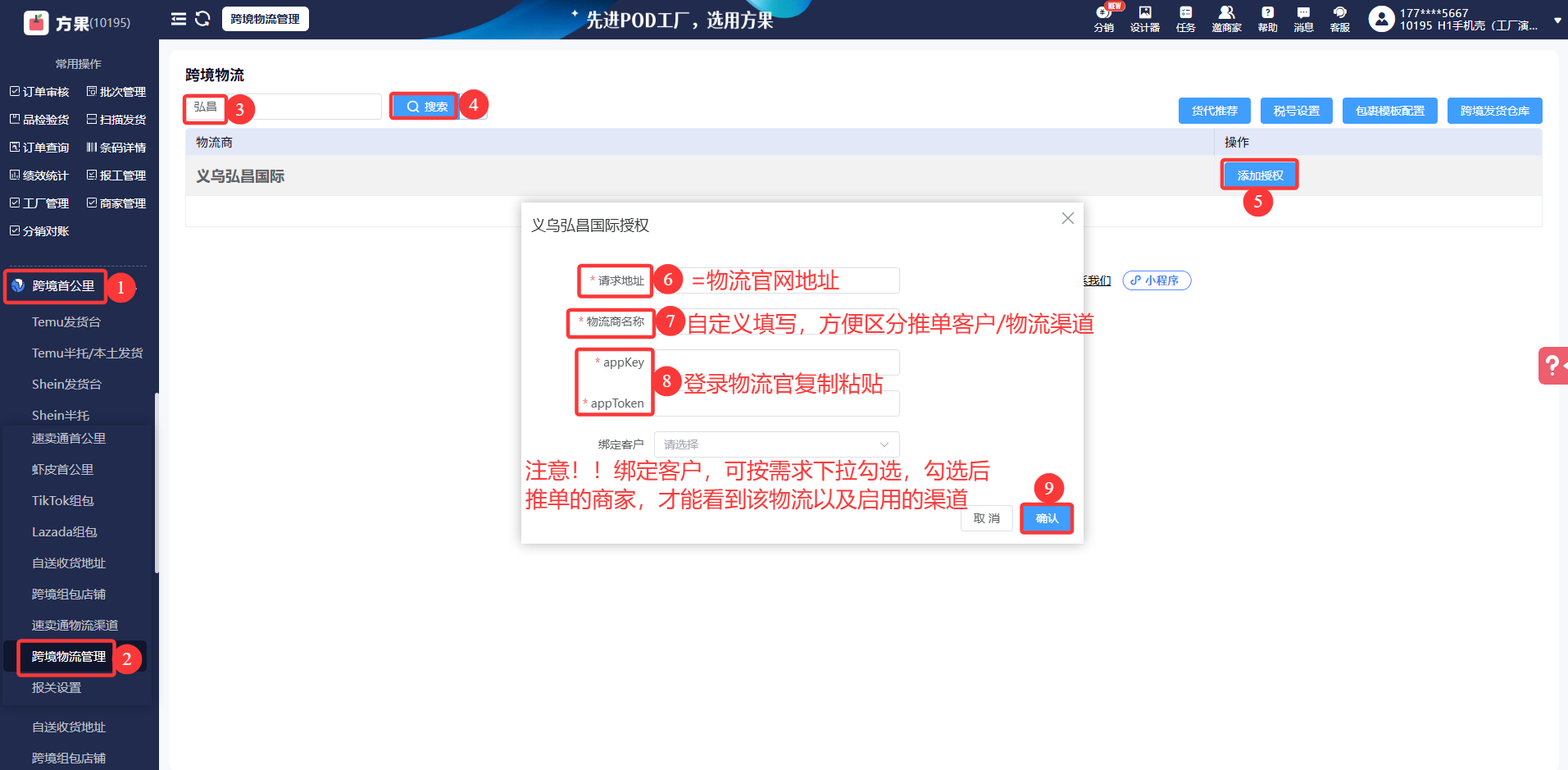Open 品检验货 shortcut
1568x770 pixels.
[39, 120]
